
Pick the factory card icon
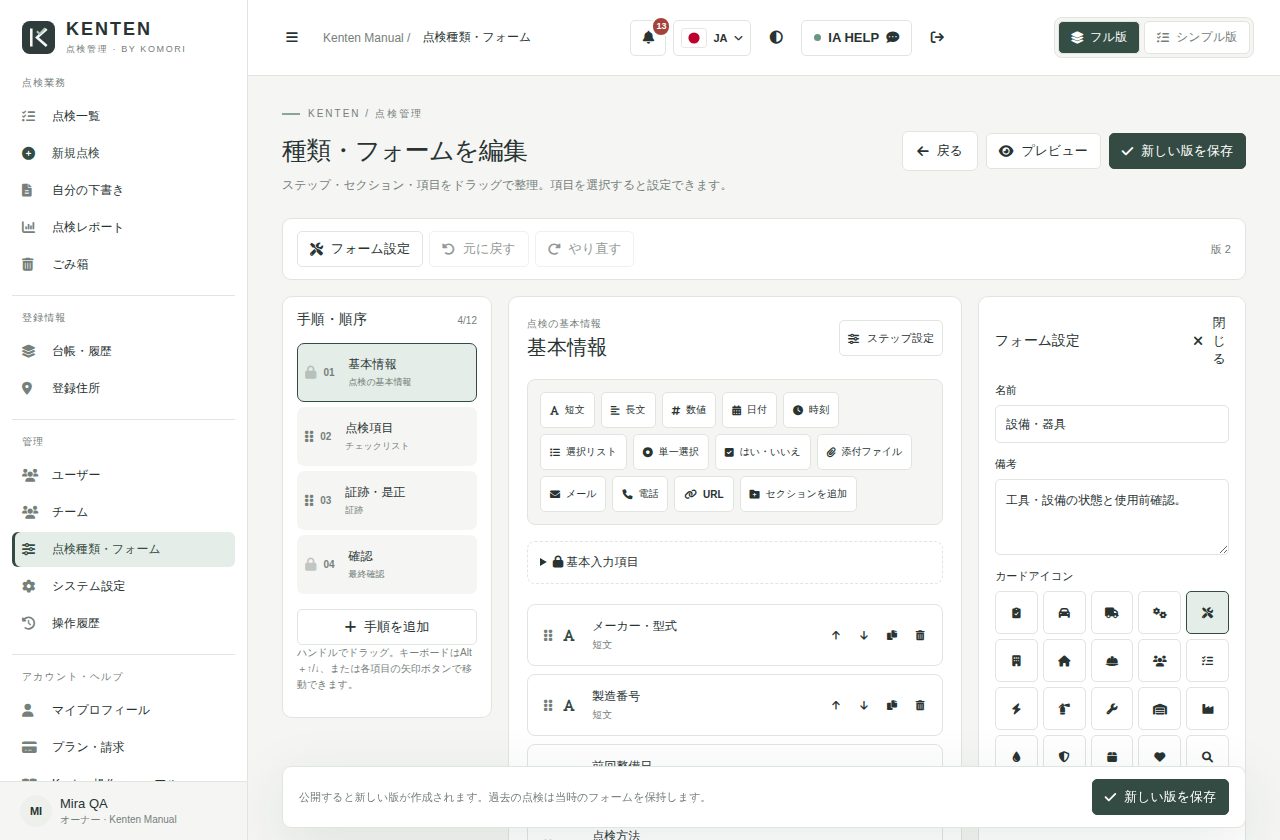[1207, 709]
